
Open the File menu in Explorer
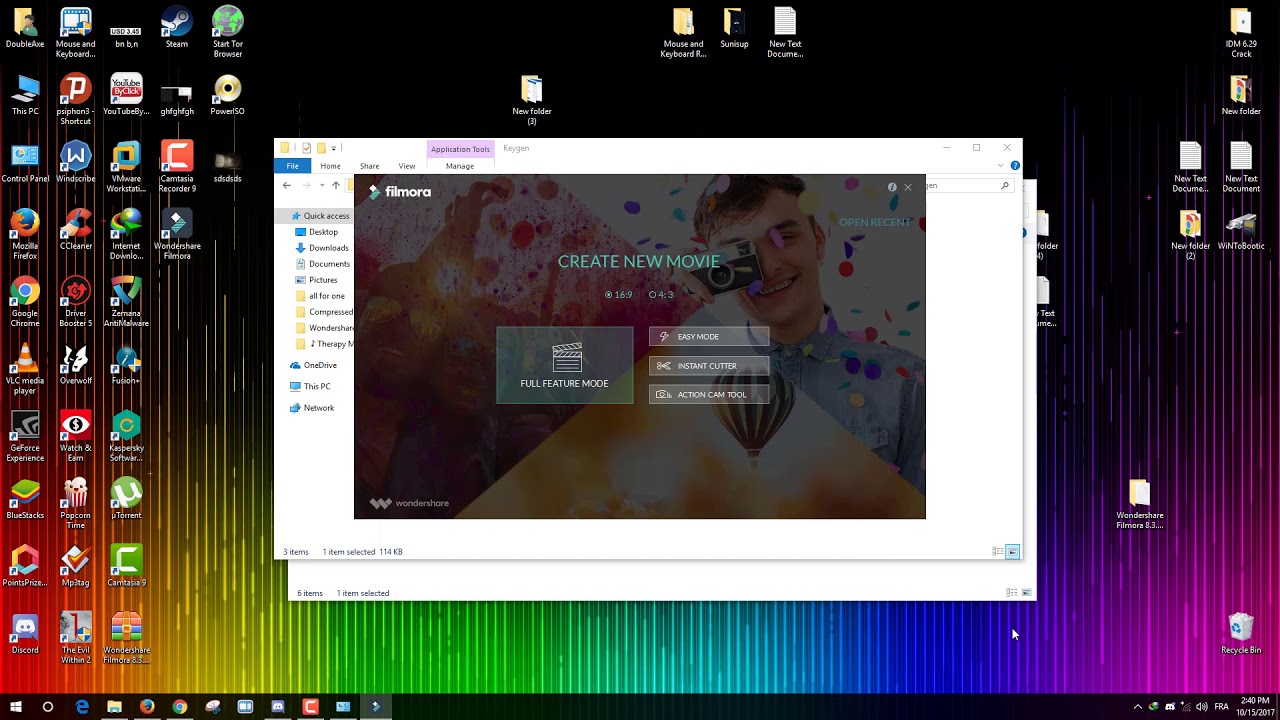pos(292,166)
